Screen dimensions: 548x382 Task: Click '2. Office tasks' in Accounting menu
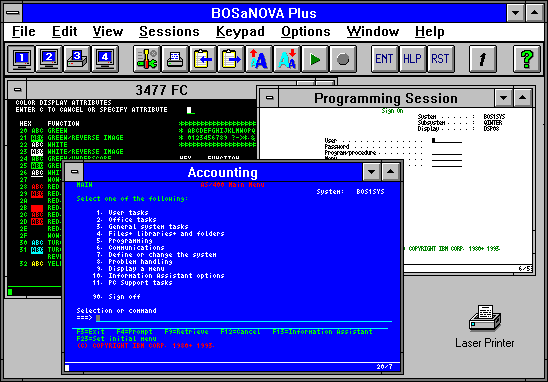[127, 219]
